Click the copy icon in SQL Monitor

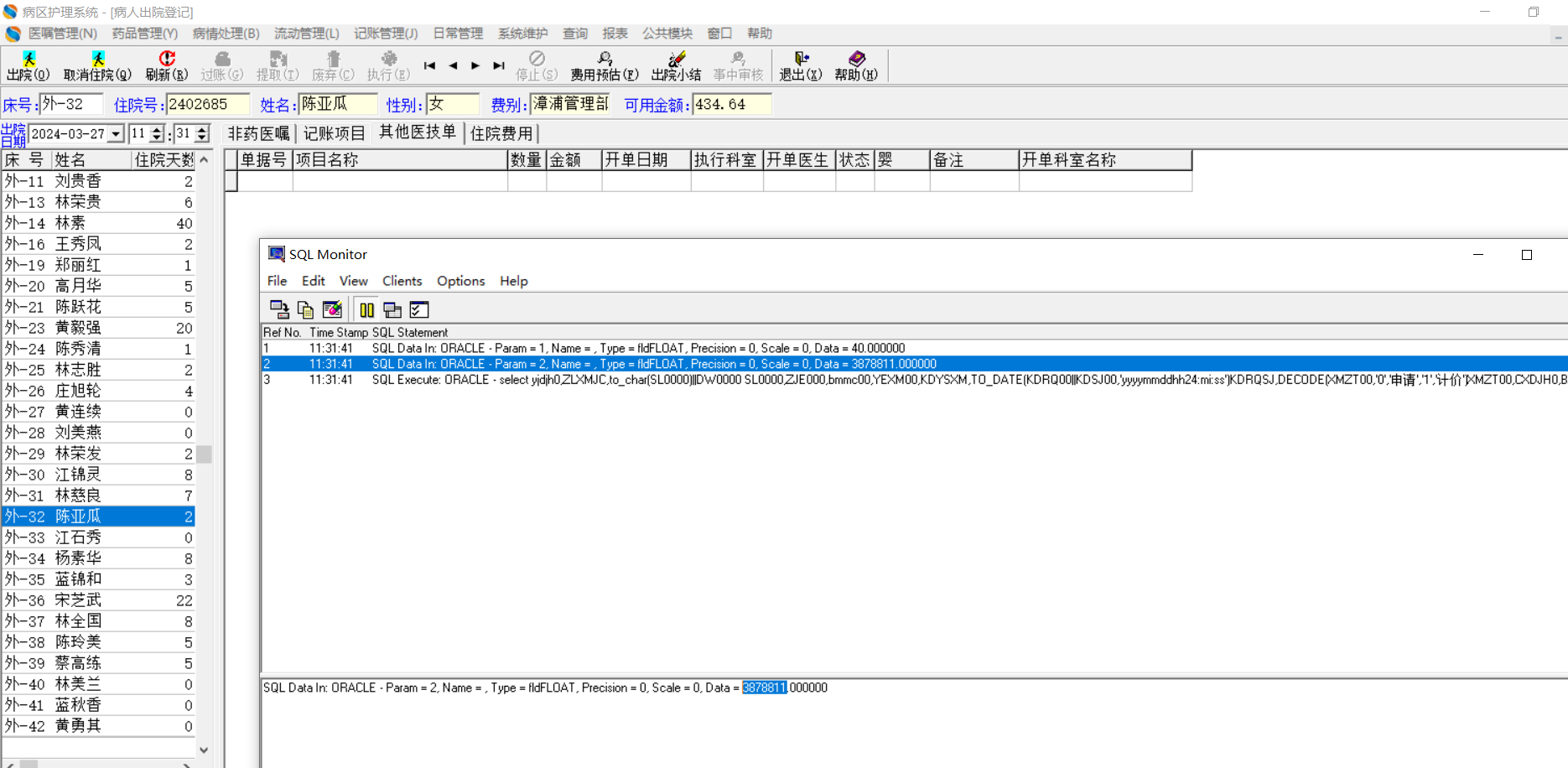(x=305, y=309)
